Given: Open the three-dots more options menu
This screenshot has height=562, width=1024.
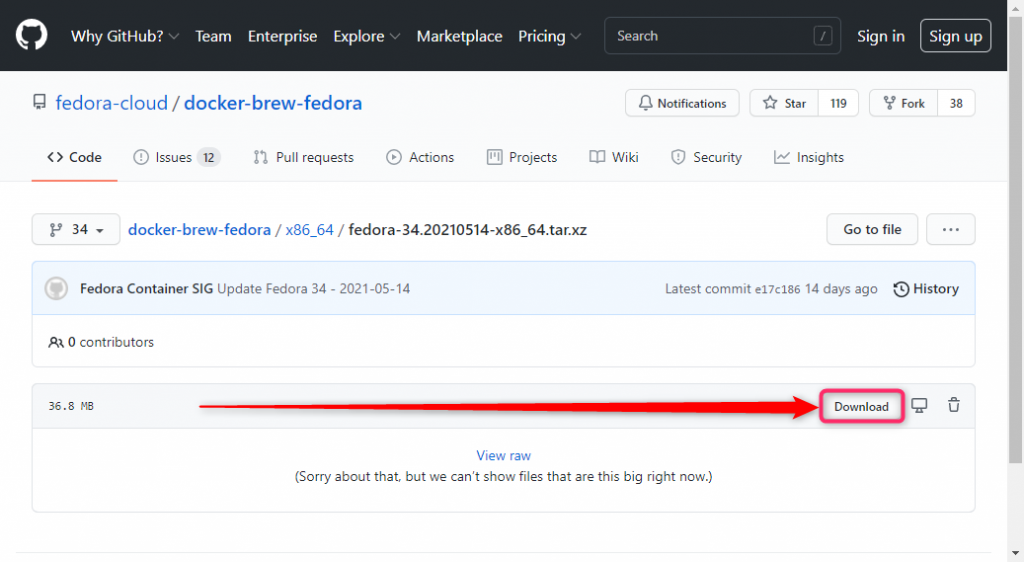Looking at the screenshot, I should pos(951,229).
